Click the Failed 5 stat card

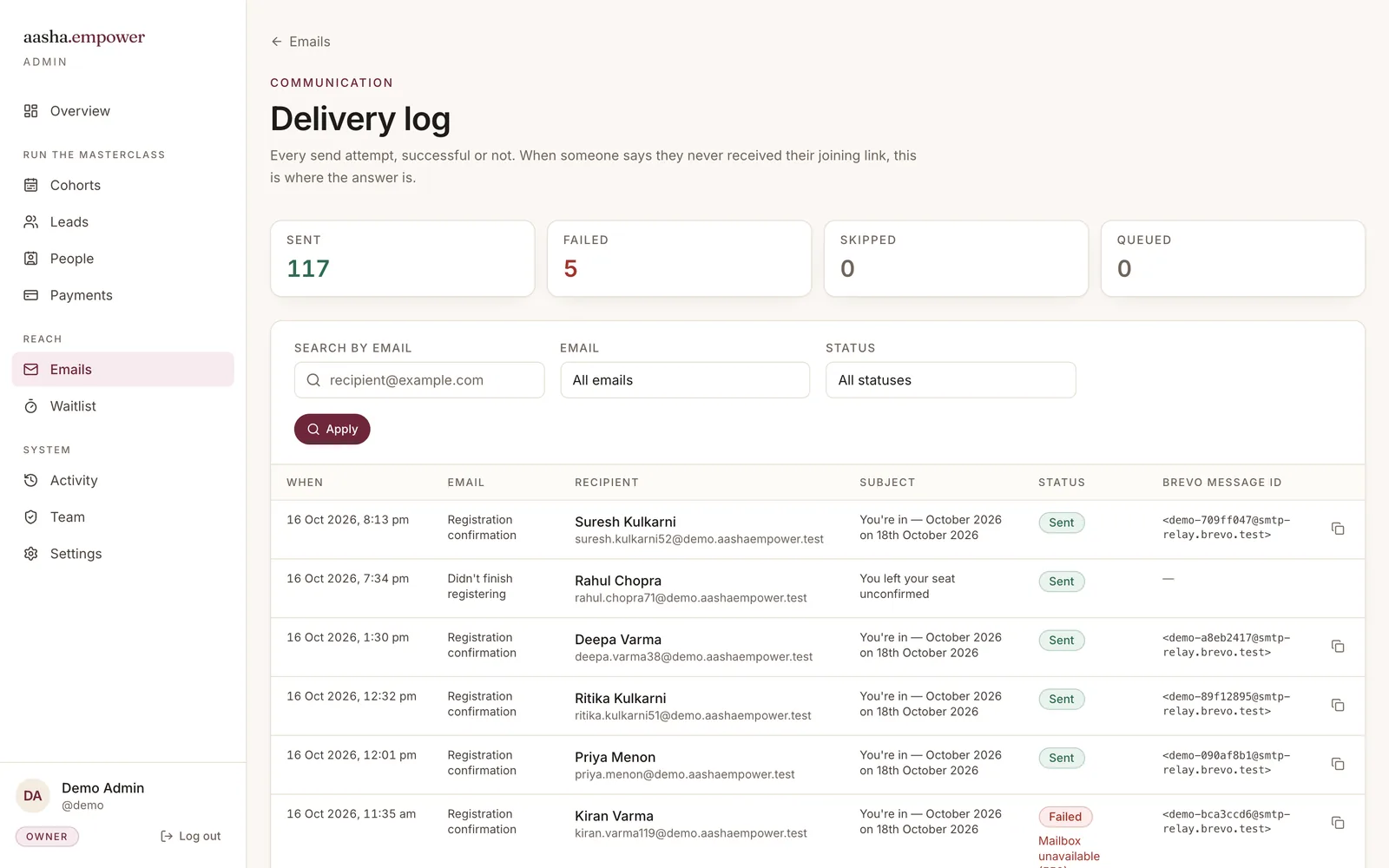(x=680, y=259)
